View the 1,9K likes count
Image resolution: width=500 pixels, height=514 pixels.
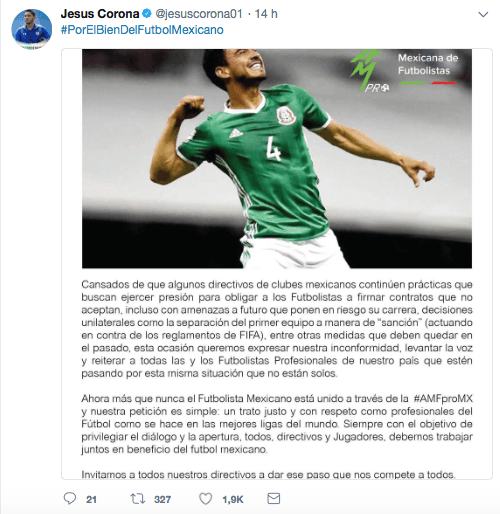[233, 499]
